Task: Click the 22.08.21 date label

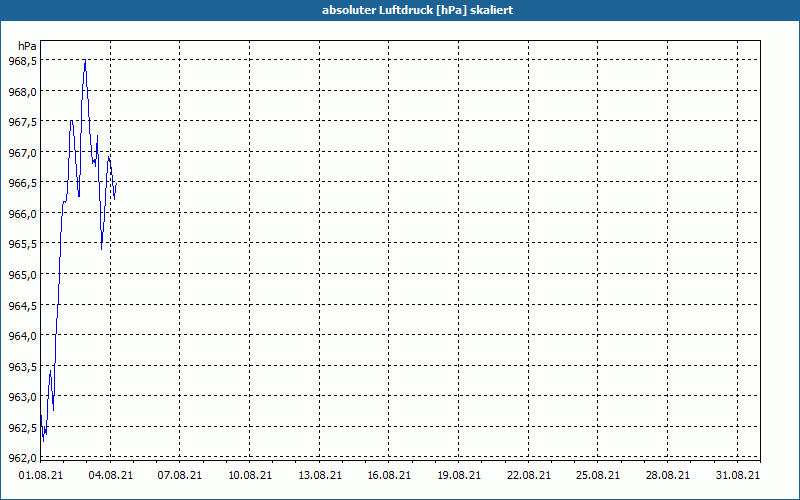Action: (x=529, y=476)
